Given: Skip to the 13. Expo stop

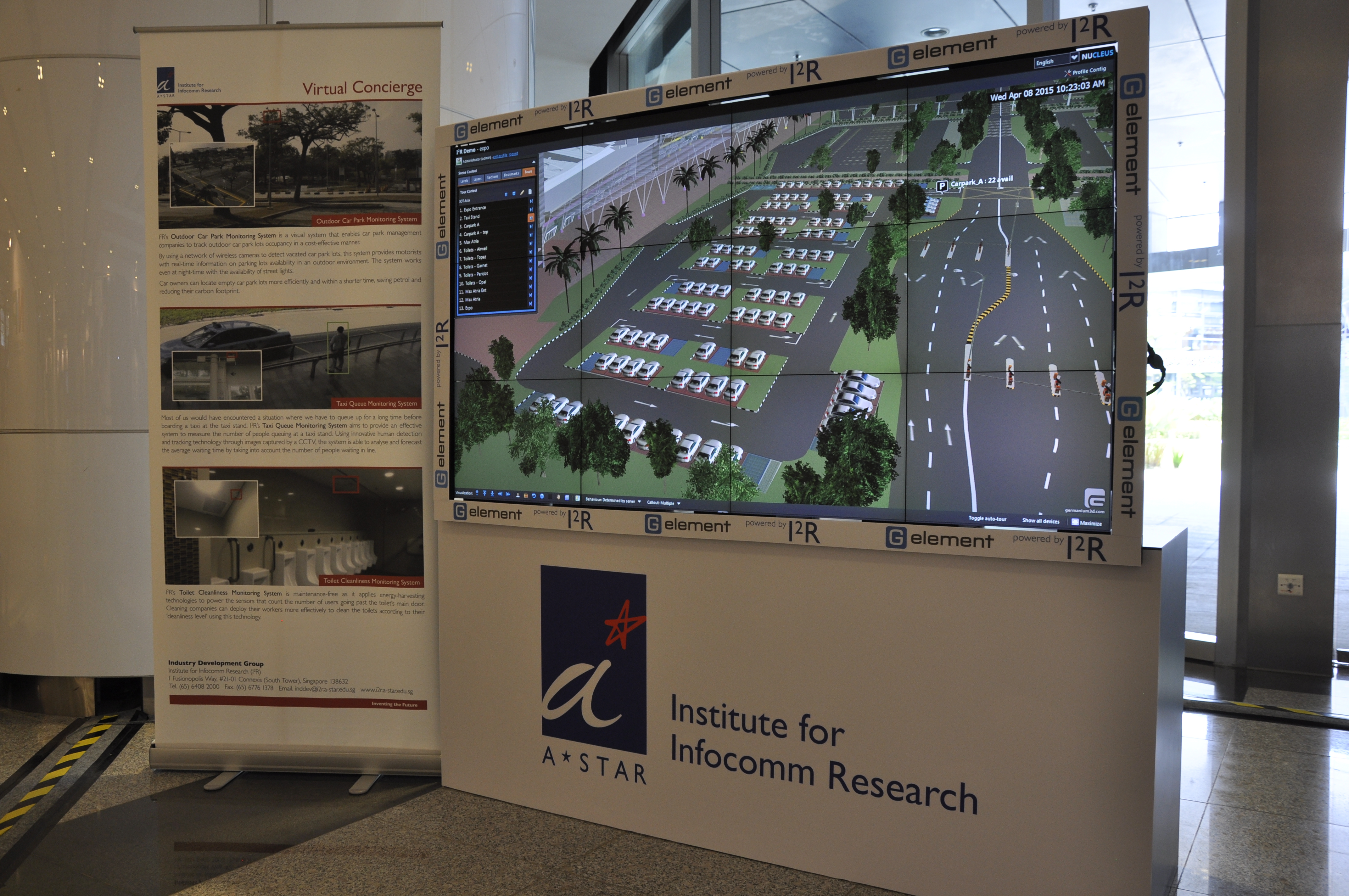Looking at the screenshot, I should coord(531,303).
